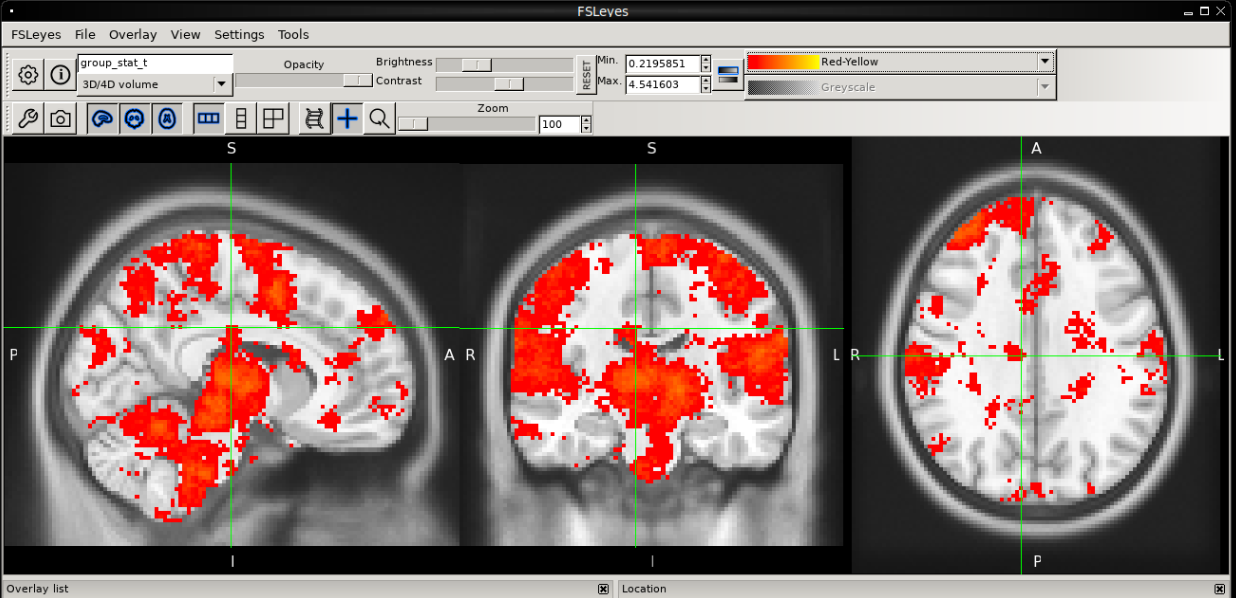Select grid canvas layout
The height and width of the screenshot is (598, 1236).
(273, 119)
